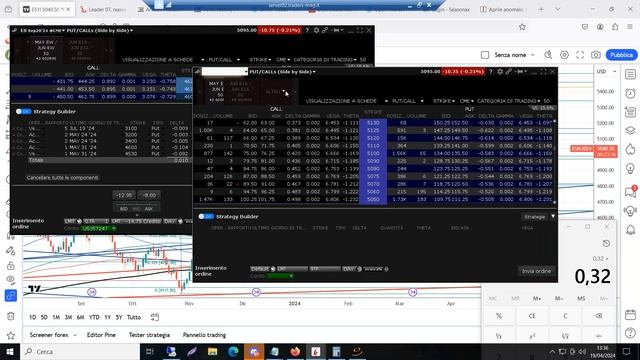Viewport: 640px width, 360px height.
Task: Toggle the layout checkbox beside Senza nome
Action: tap(485, 55)
